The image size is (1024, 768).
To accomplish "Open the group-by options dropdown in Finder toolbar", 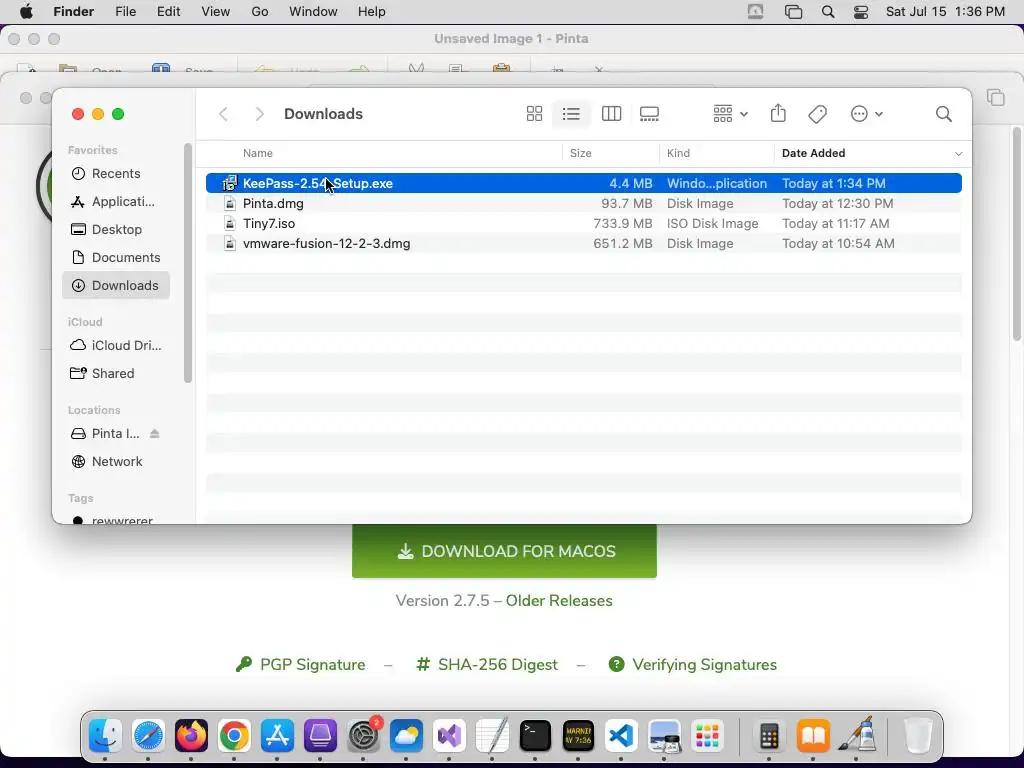I will click(730, 114).
